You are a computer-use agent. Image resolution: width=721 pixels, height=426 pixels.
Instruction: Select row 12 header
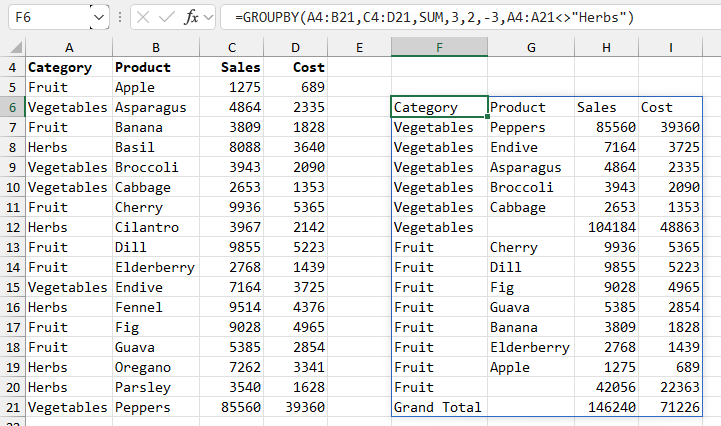[12, 228]
